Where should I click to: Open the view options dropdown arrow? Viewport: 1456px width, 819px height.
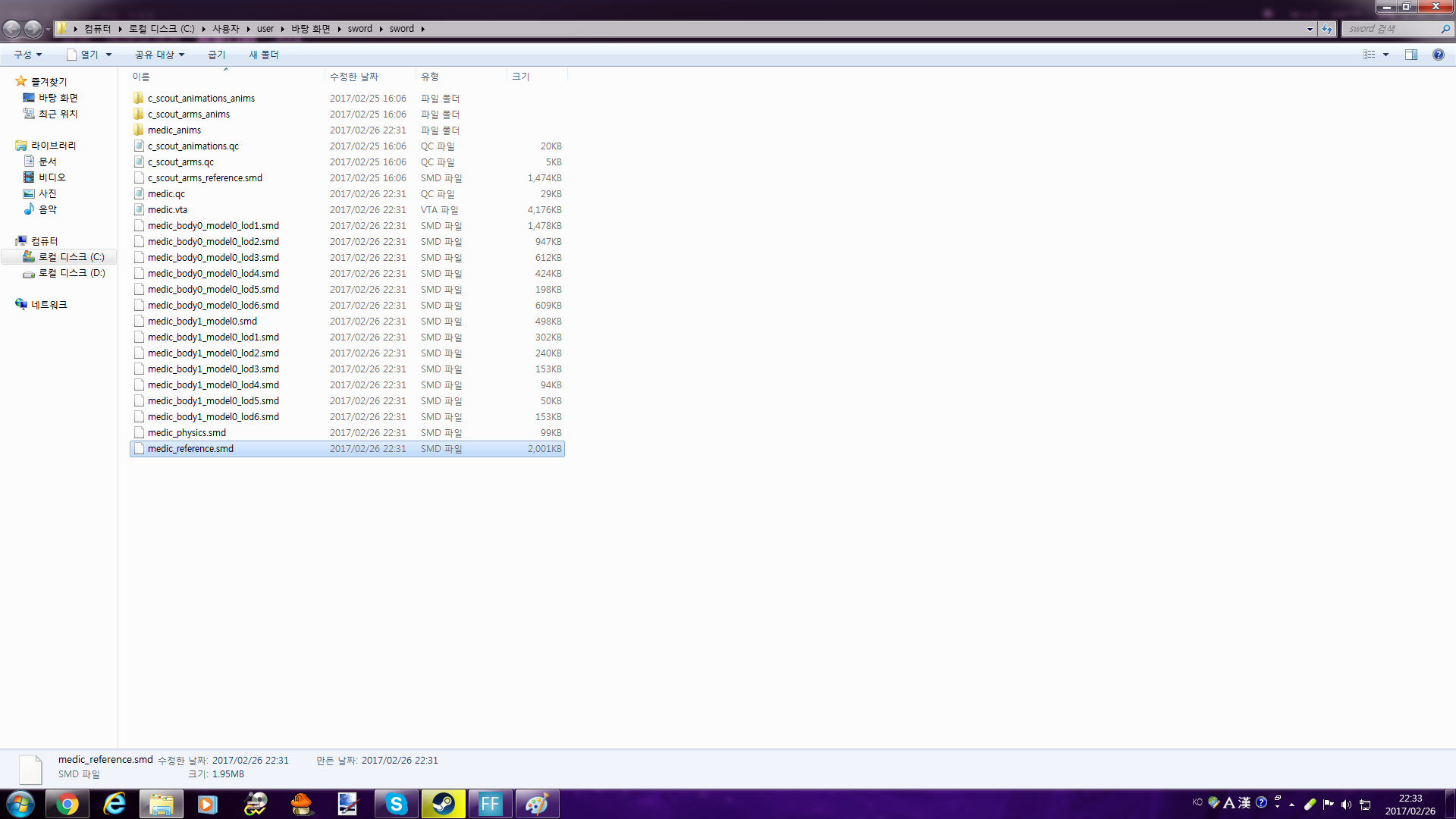pyautogui.click(x=1385, y=55)
